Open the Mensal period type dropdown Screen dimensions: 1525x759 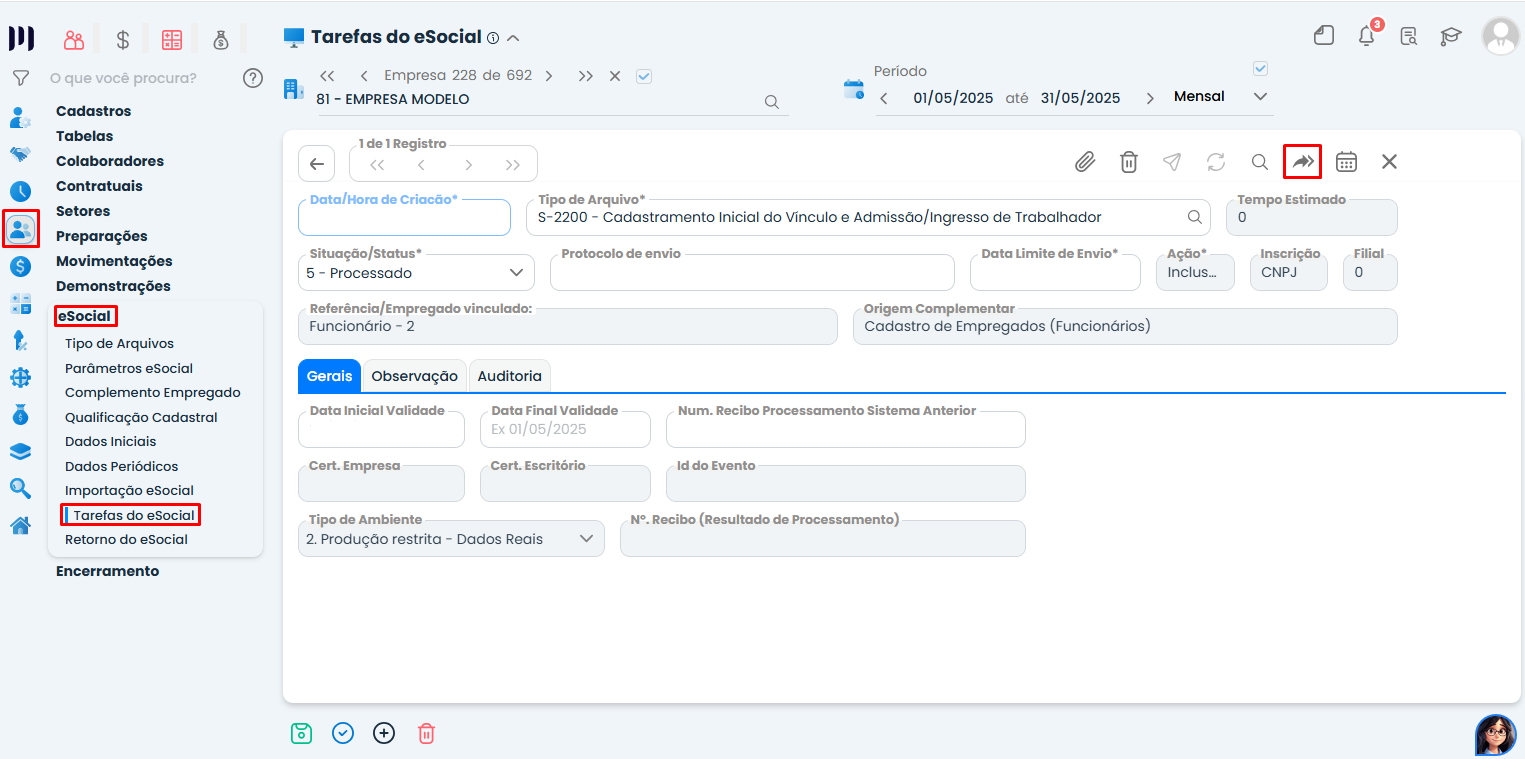pyautogui.click(x=1221, y=97)
